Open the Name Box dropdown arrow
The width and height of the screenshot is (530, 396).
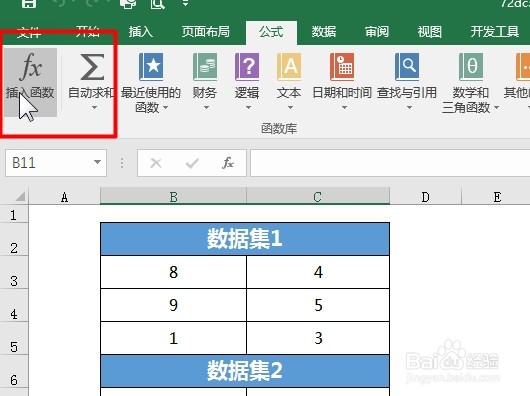[97, 162]
